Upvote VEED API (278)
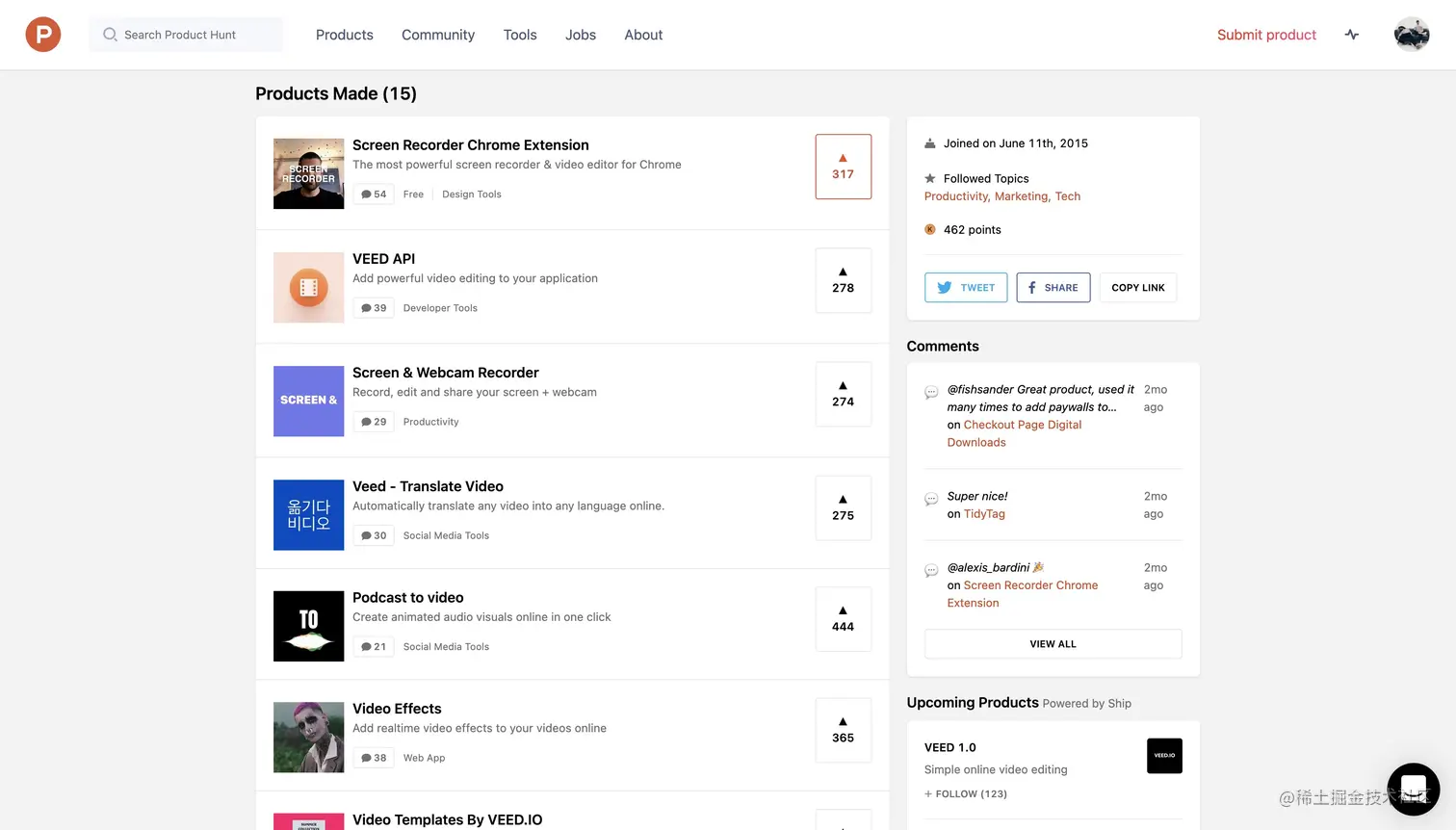The width and height of the screenshot is (1456, 830). pyautogui.click(x=844, y=280)
